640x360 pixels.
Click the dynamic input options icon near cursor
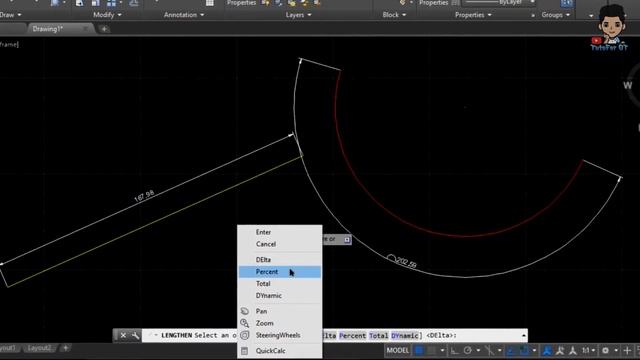tap(347, 240)
